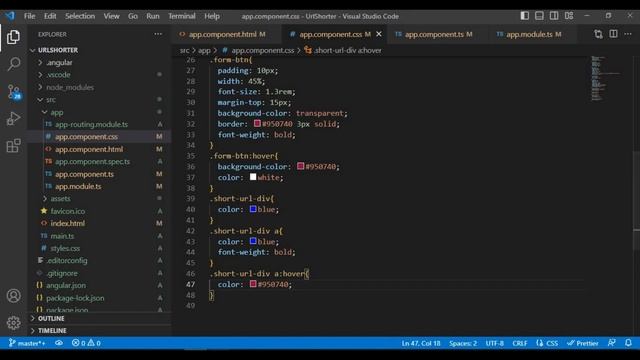Collapse the src folder

pos(99,100)
